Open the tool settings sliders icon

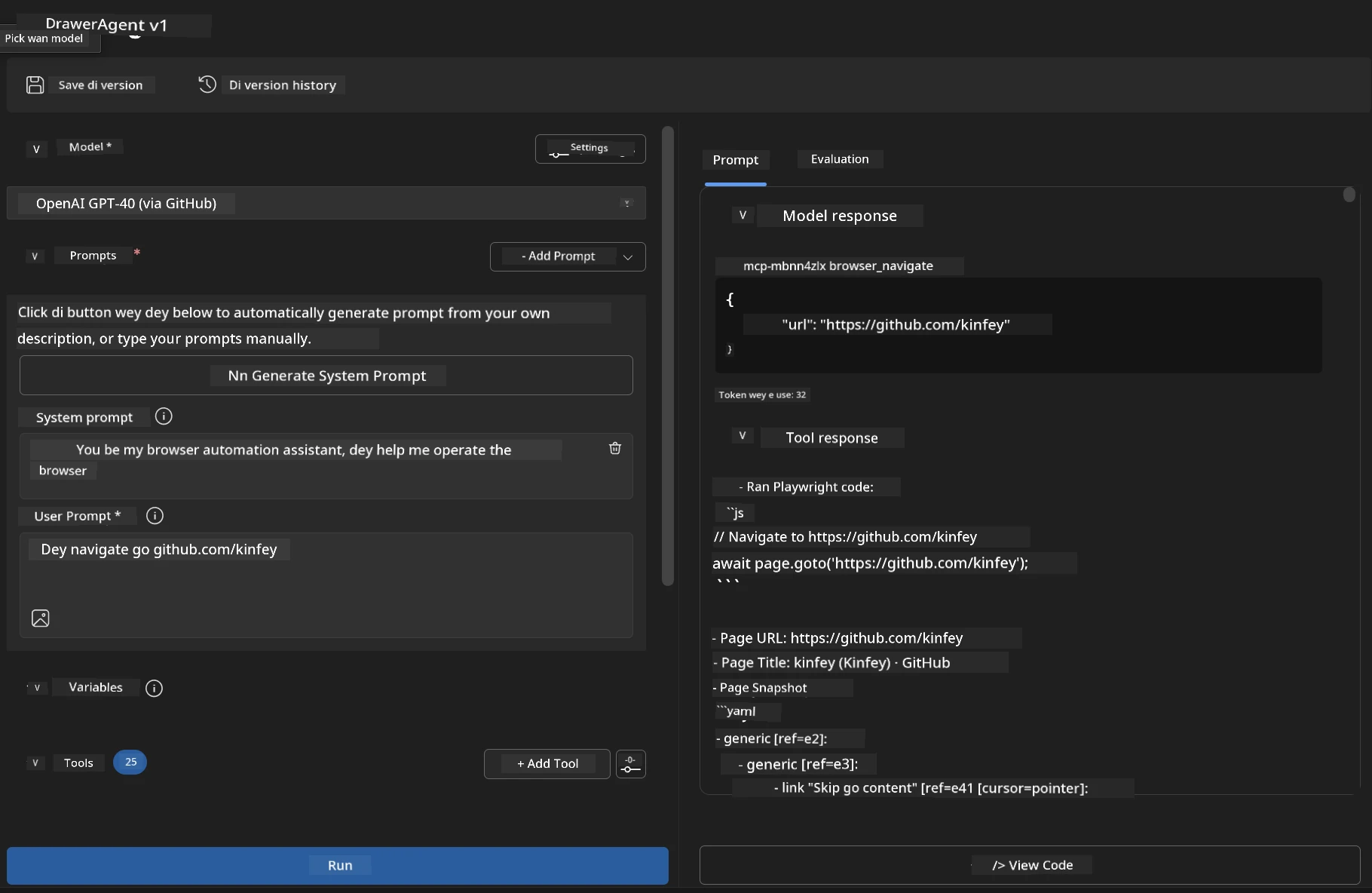pyautogui.click(x=631, y=764)
